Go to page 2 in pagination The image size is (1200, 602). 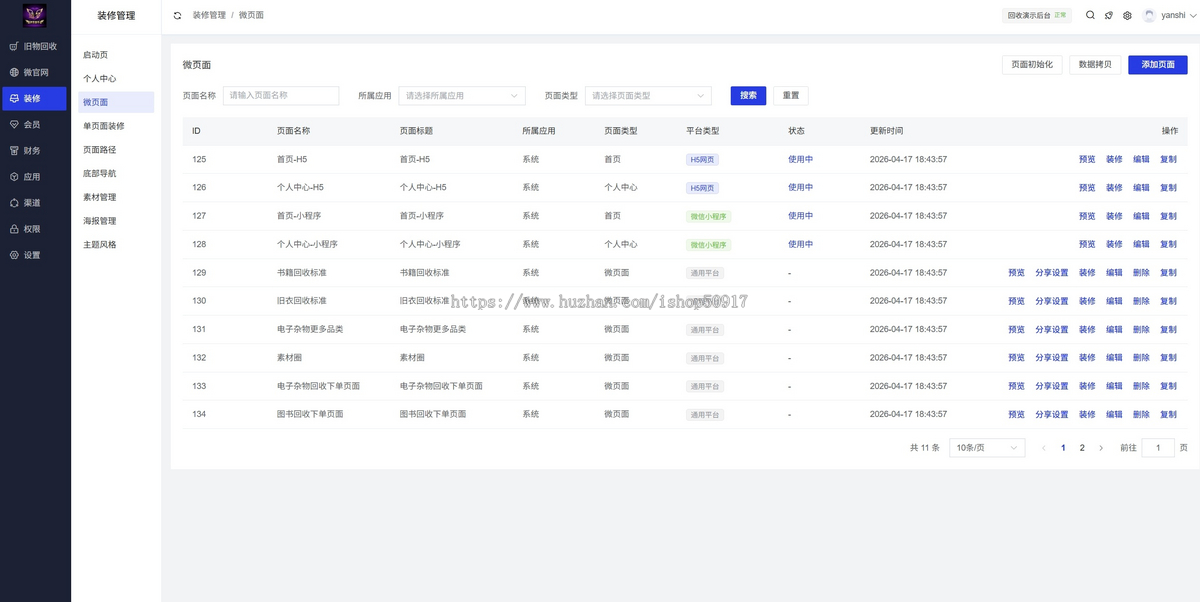coord(1082,448)
